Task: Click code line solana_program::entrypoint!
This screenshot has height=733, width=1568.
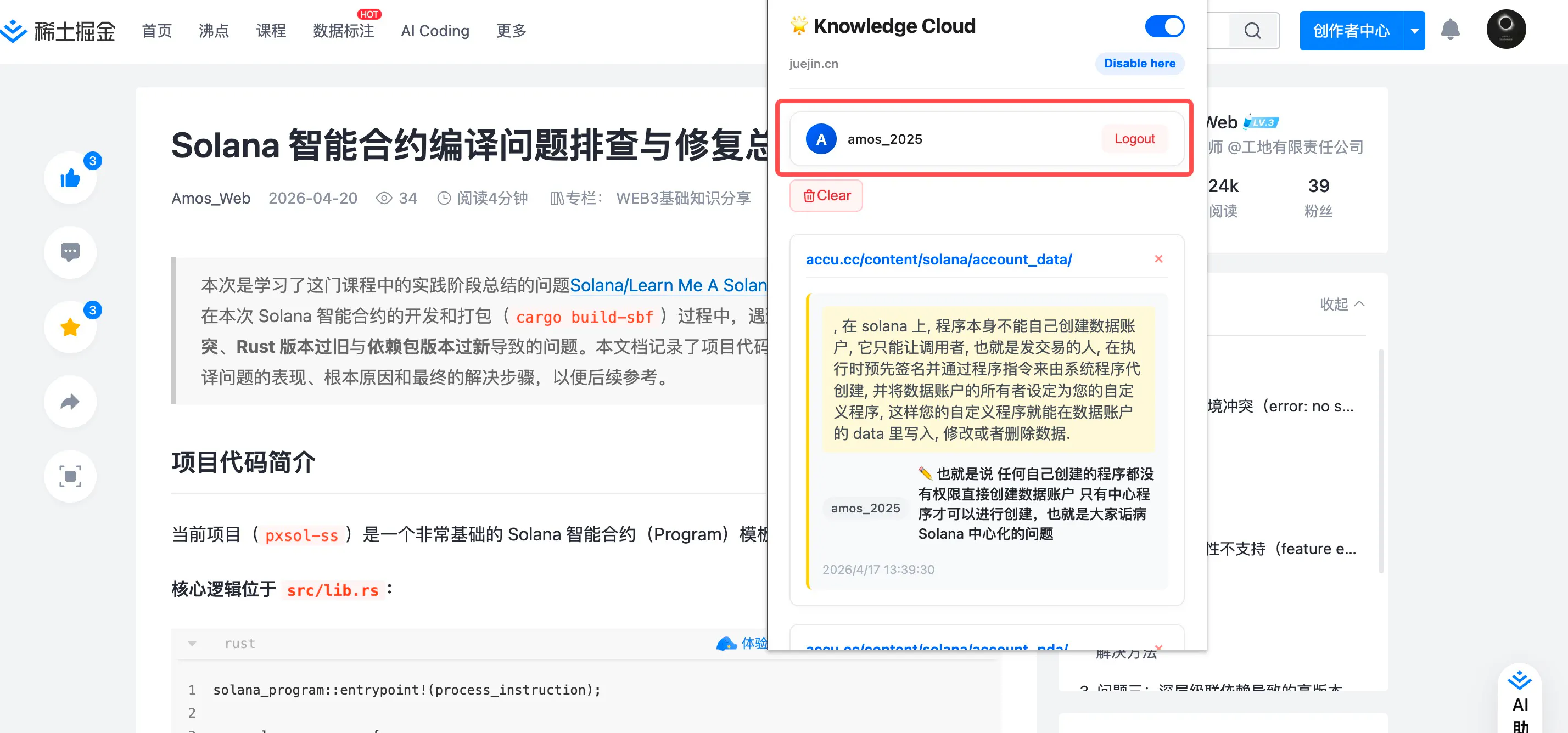Action: [x=407, y=690]
